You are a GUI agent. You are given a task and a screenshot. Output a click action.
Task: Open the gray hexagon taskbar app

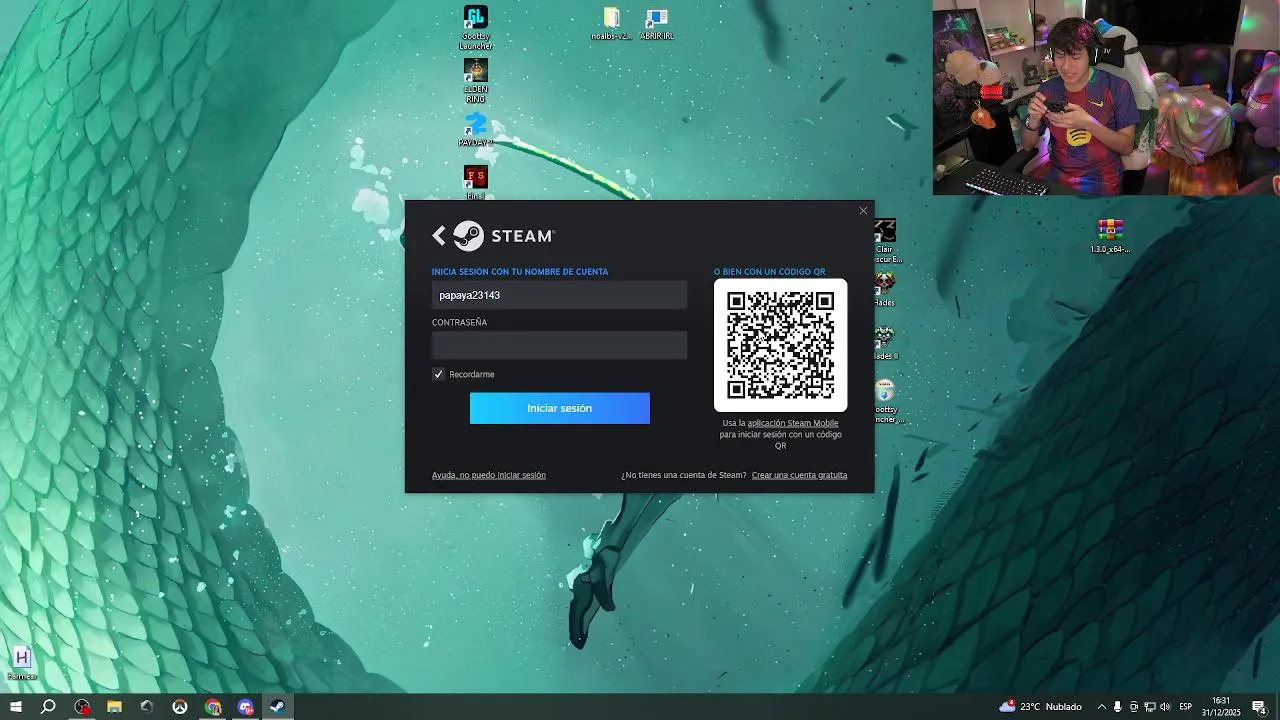click(x=147, y=707)
